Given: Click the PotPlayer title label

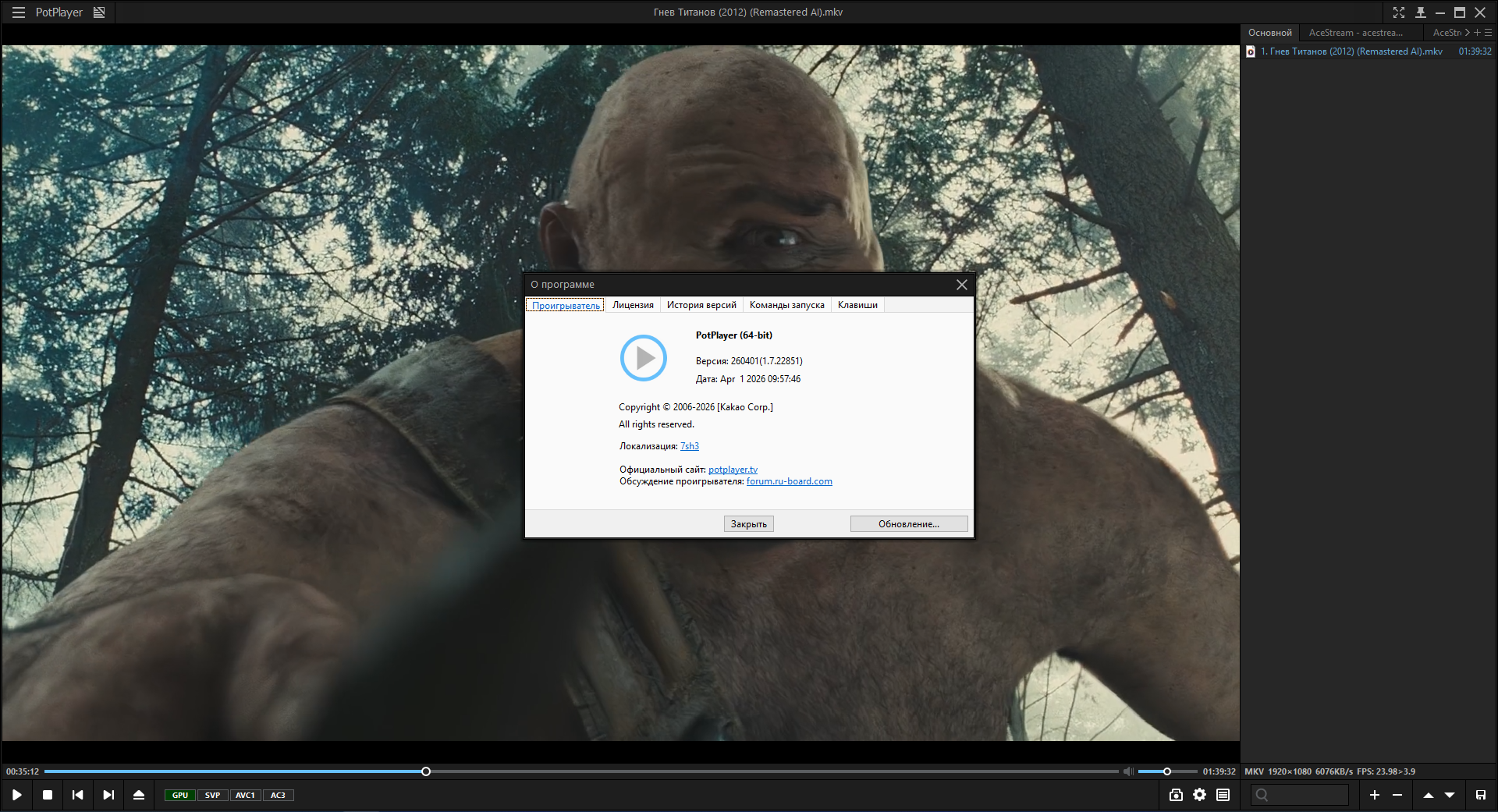Looking at the screenshot, I should point(59,12).
